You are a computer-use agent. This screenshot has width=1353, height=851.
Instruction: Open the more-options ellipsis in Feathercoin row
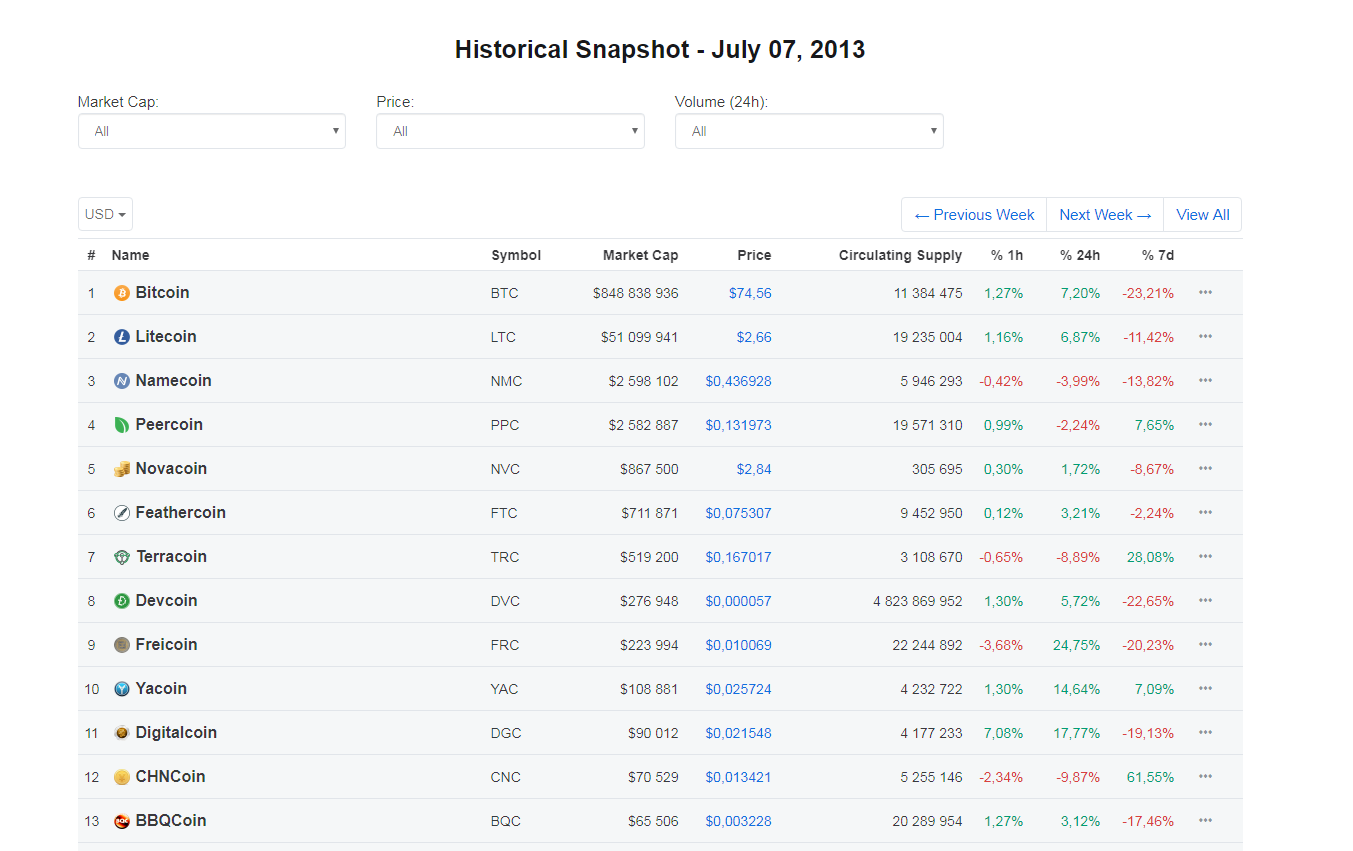point(1205,513)
